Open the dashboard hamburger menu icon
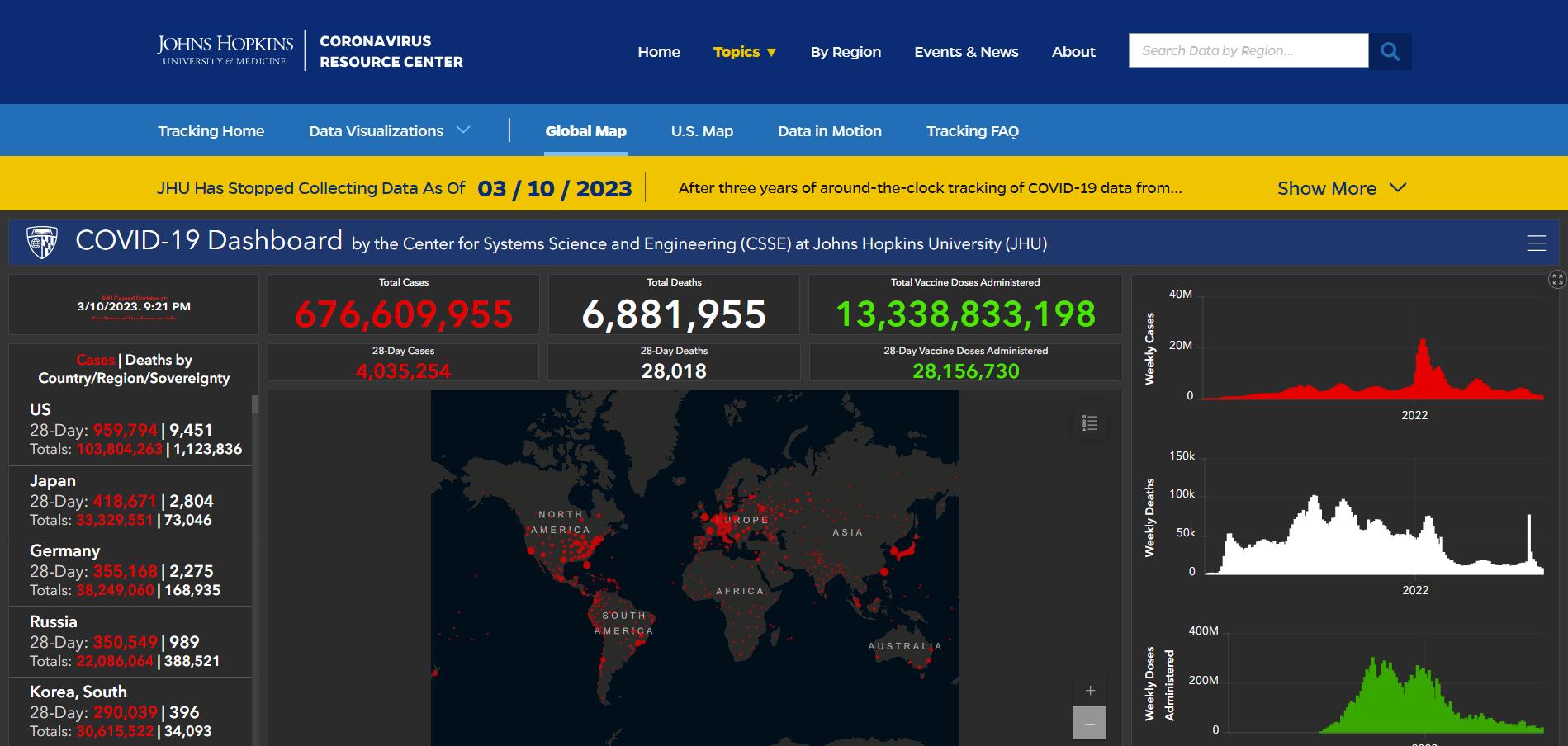 1536,243
